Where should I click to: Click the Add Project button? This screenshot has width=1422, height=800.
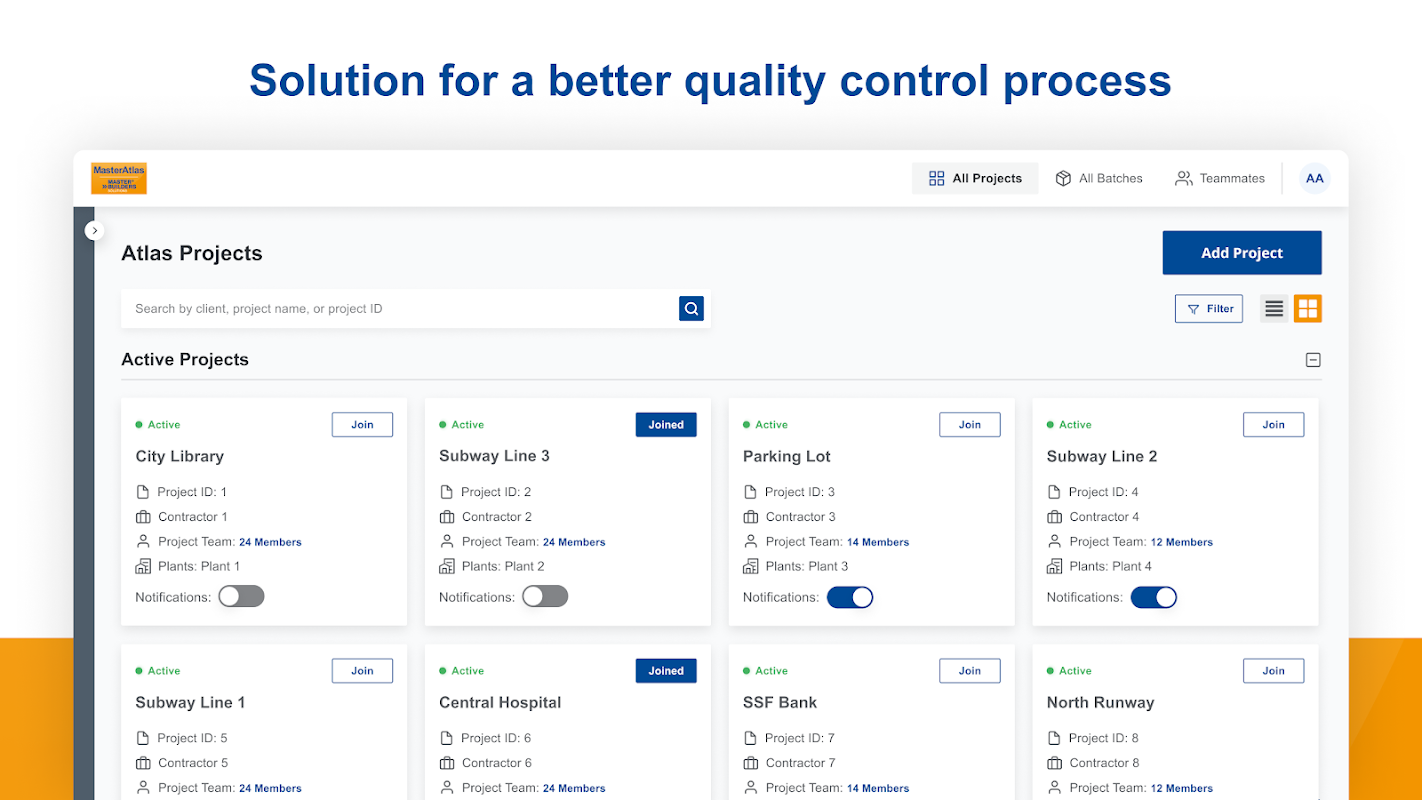pyautogui.click(x=1241, y=253)
